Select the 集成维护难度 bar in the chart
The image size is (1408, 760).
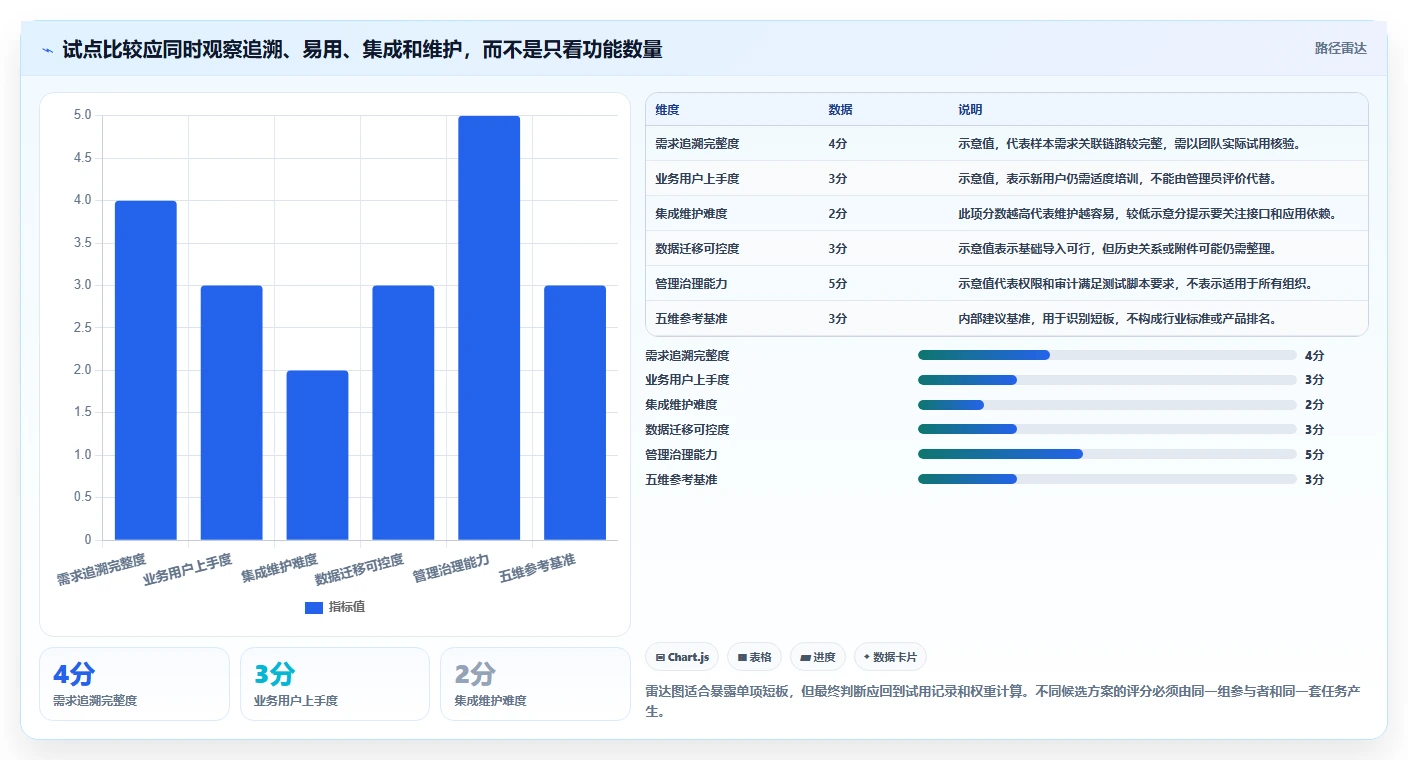[318, 455]
